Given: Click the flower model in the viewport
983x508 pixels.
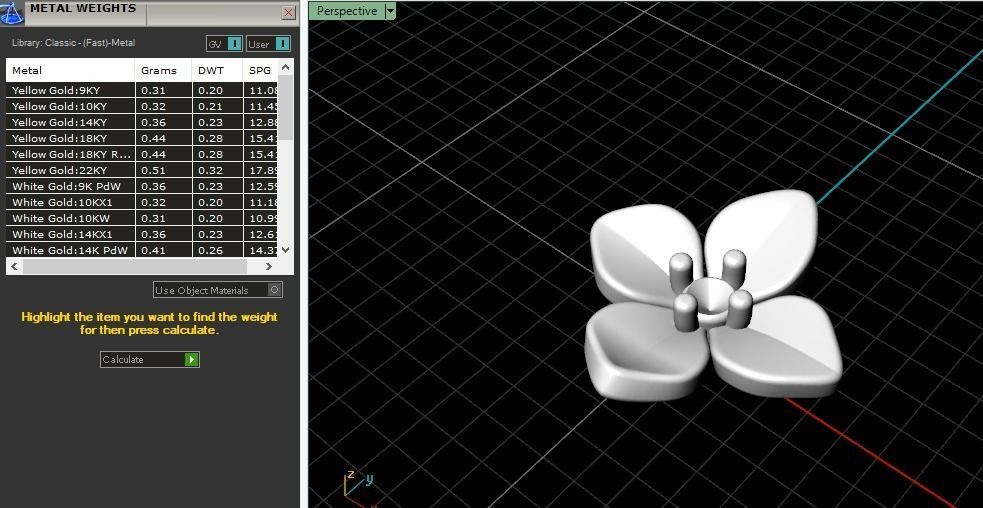Looking at the screenshot, I should 713,295.
